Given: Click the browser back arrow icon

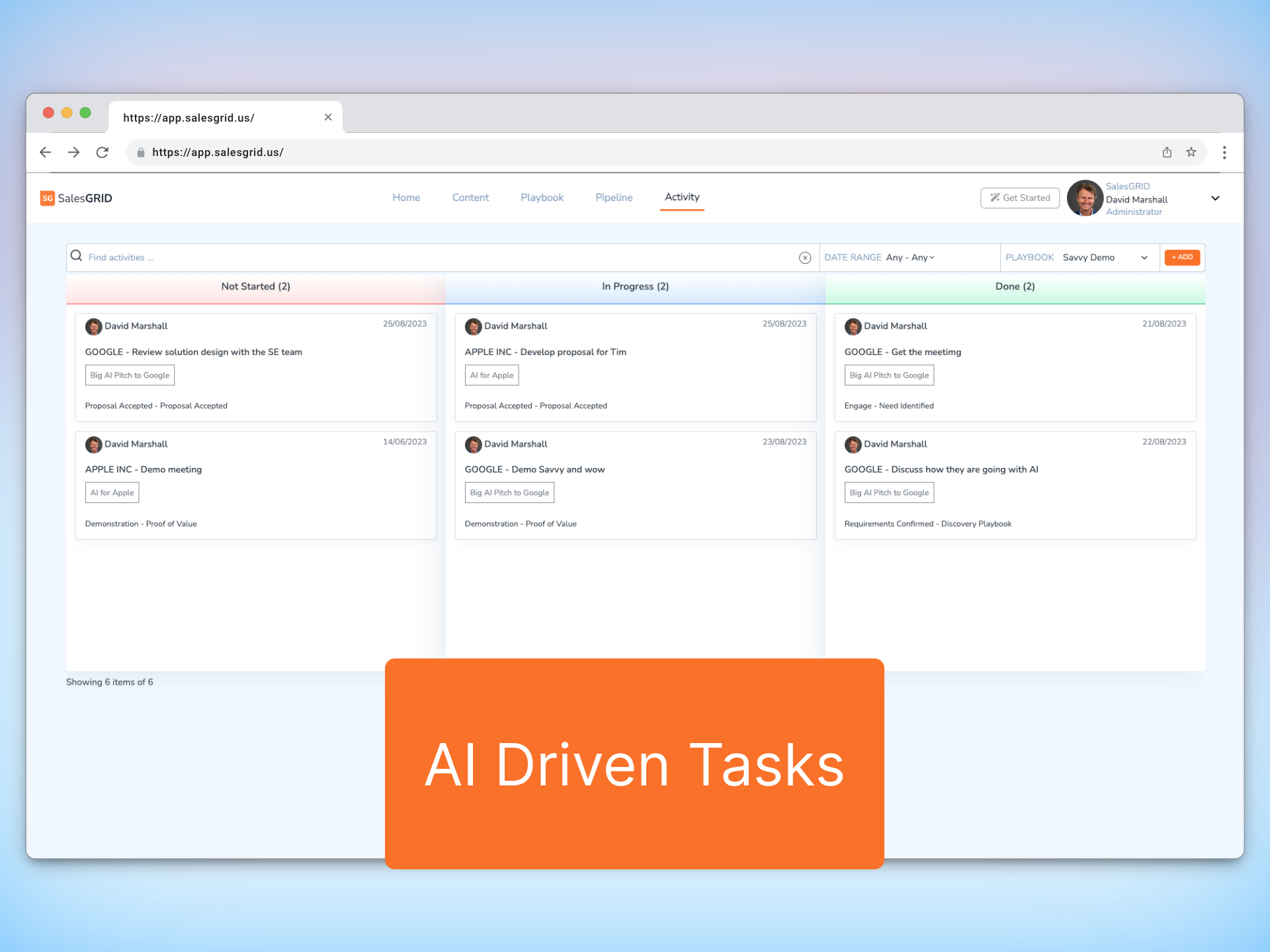Looking at the screenshot, I should [45, 152].
